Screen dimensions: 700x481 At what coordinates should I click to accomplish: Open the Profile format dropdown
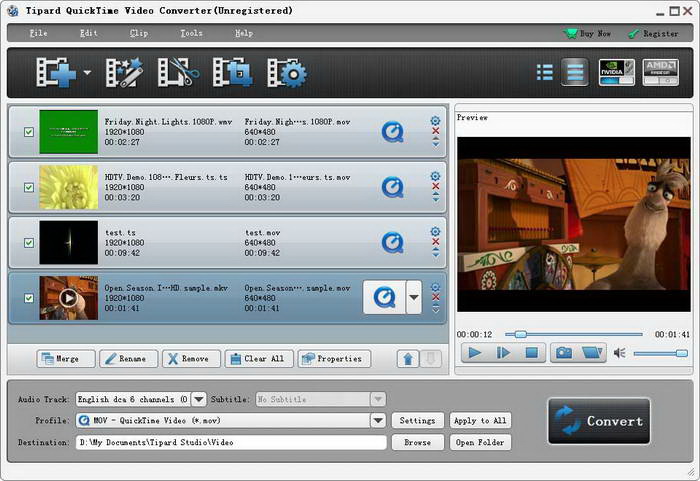(378, 420)
